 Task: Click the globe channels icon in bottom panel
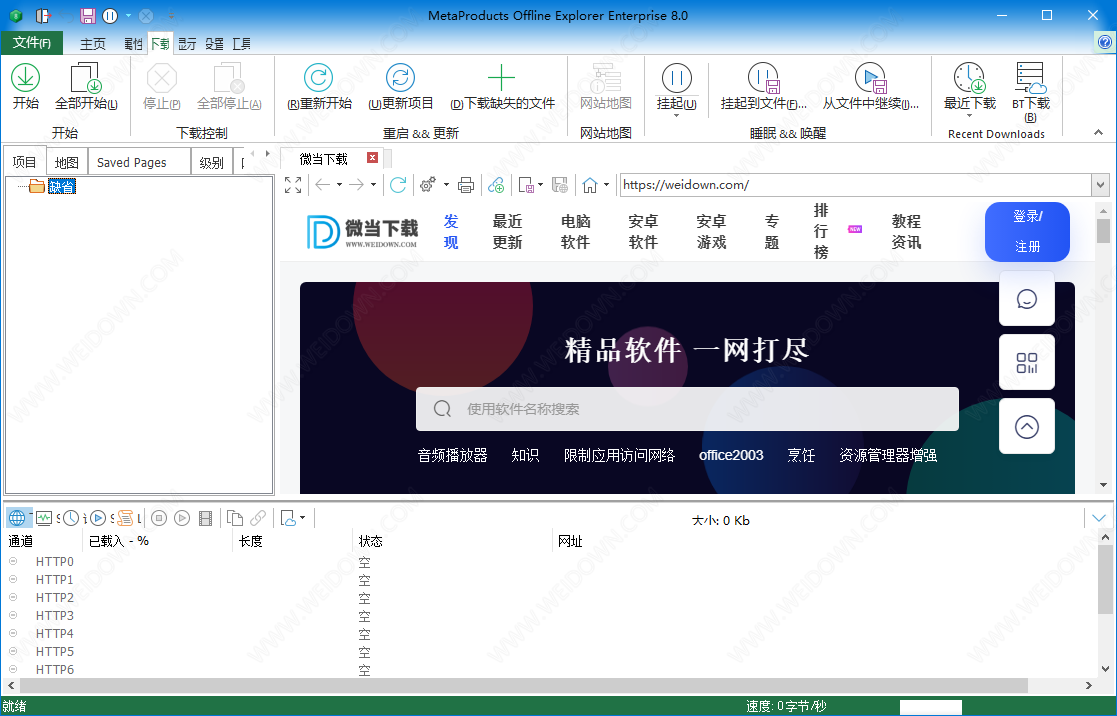16,518
